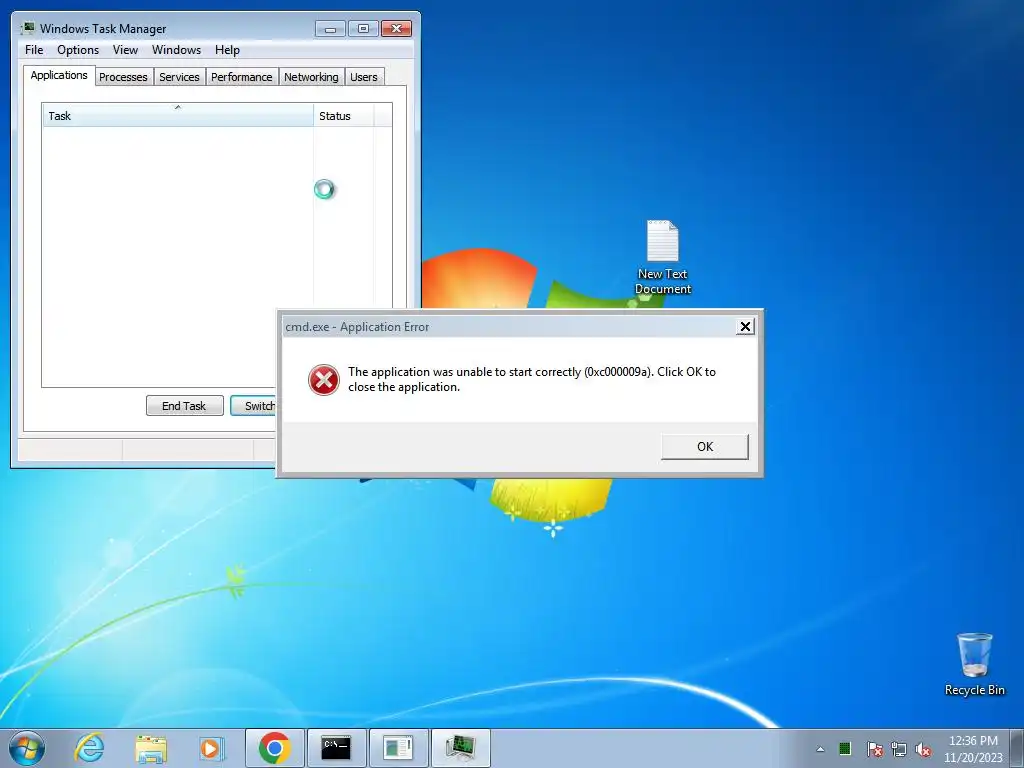Open the Help menu in Task Manager
Screen dimensions: 1024x768
227,50
